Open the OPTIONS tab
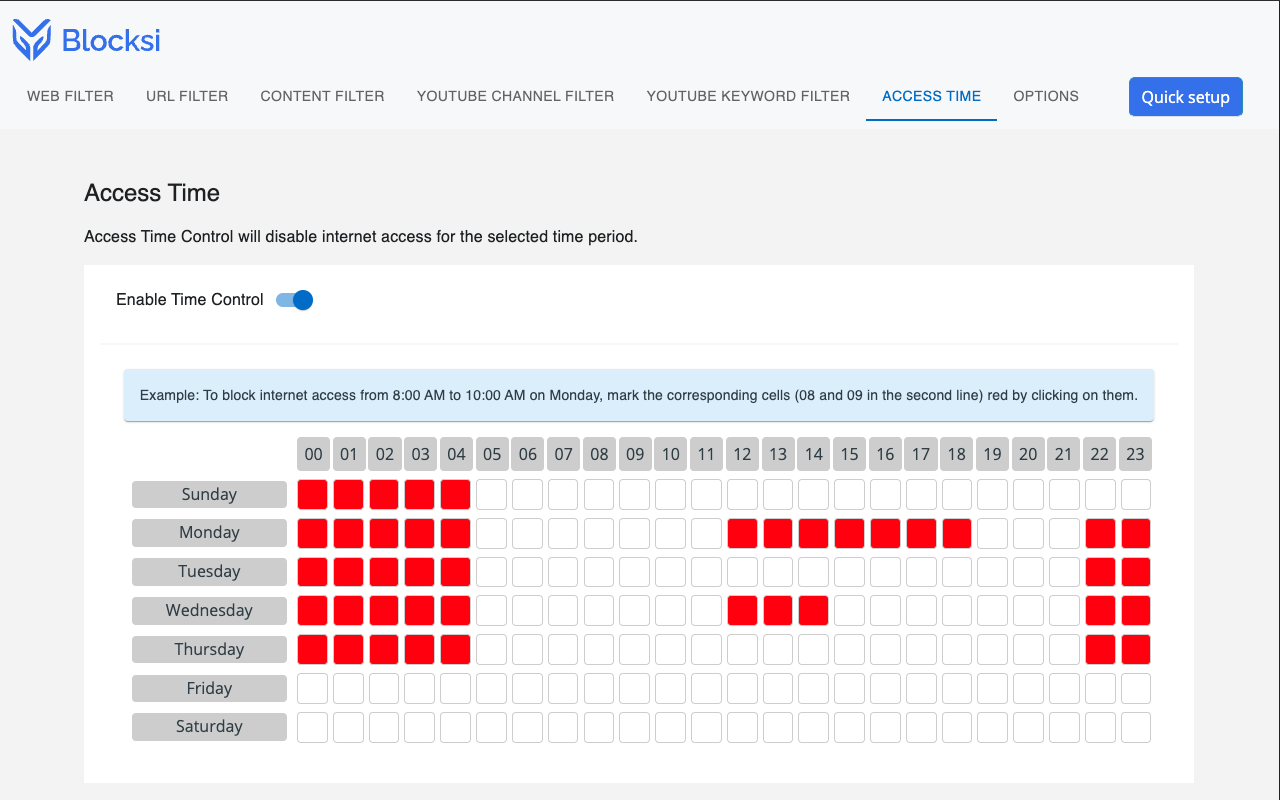 1046,96
